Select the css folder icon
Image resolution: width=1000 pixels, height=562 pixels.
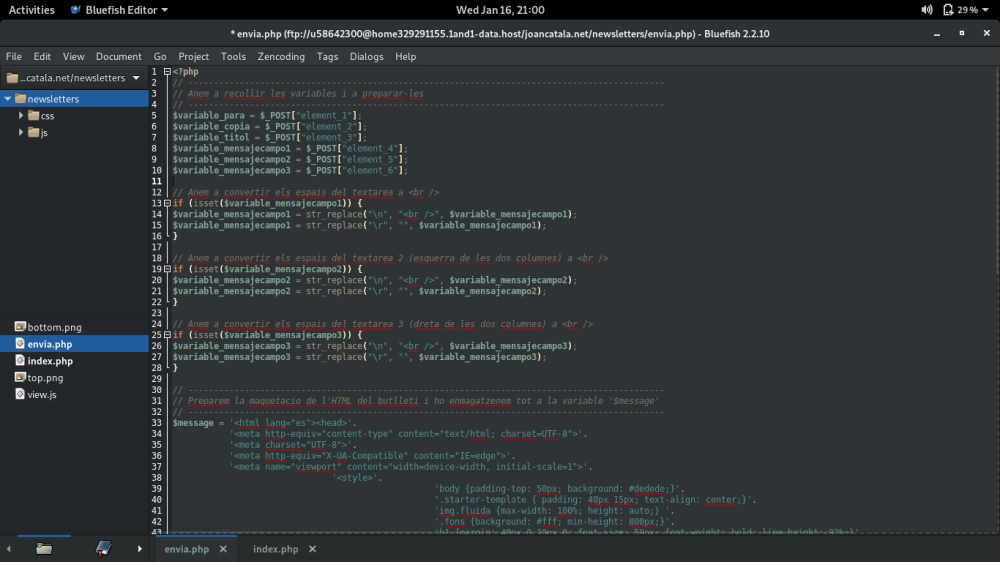pos(34,115)
